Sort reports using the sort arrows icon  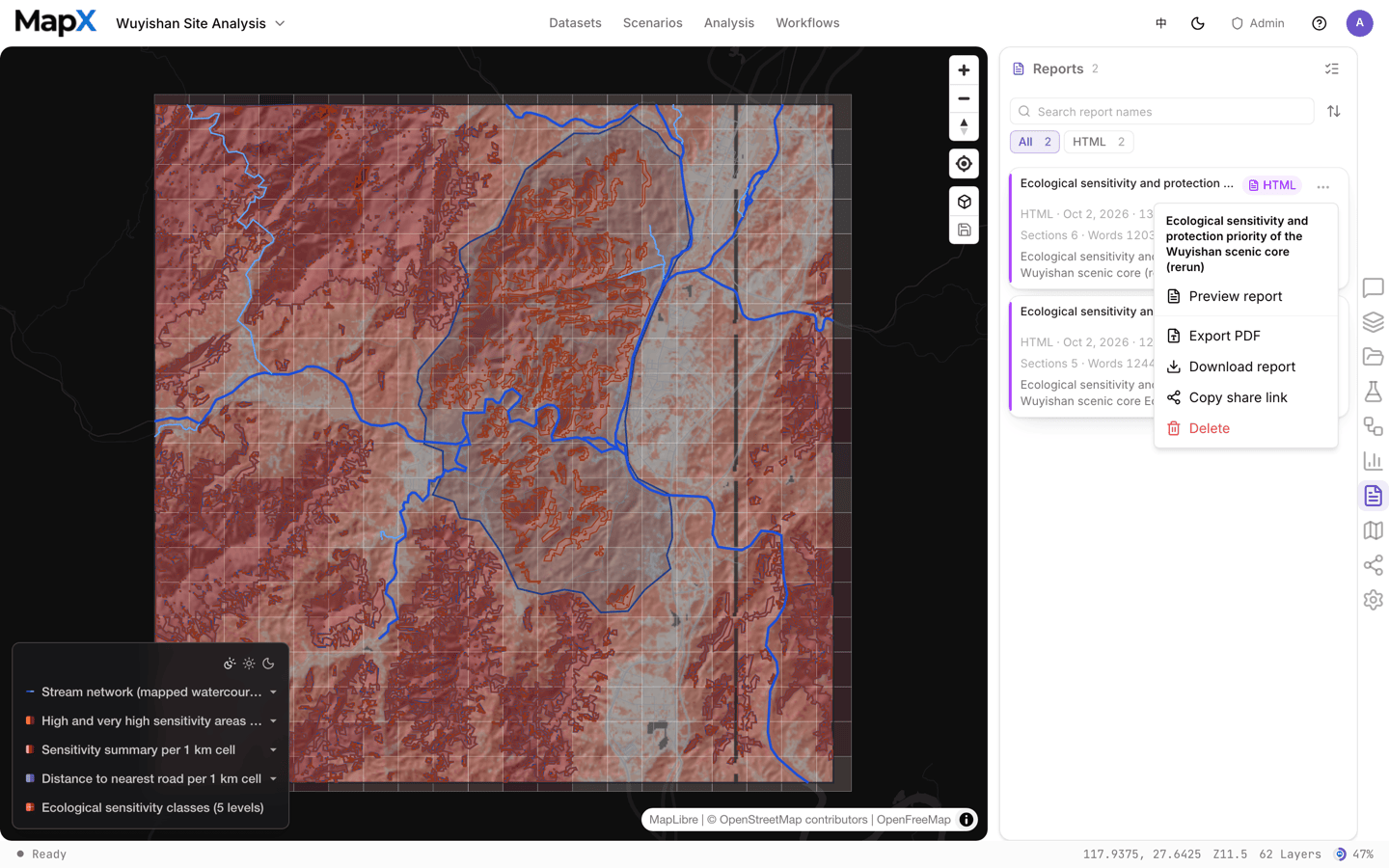point(1334,112)
